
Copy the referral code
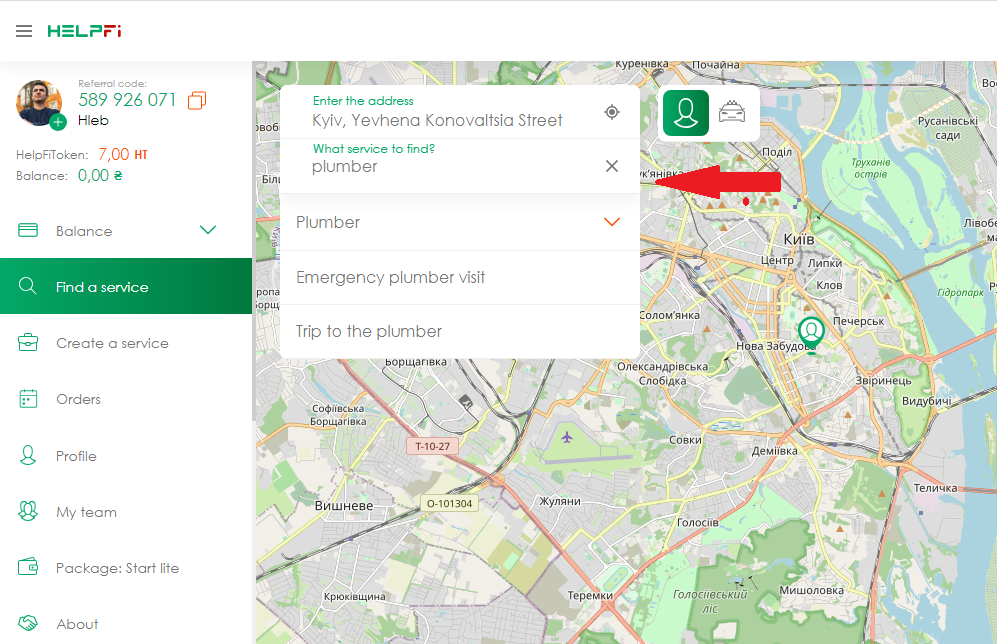click(197, 101)
